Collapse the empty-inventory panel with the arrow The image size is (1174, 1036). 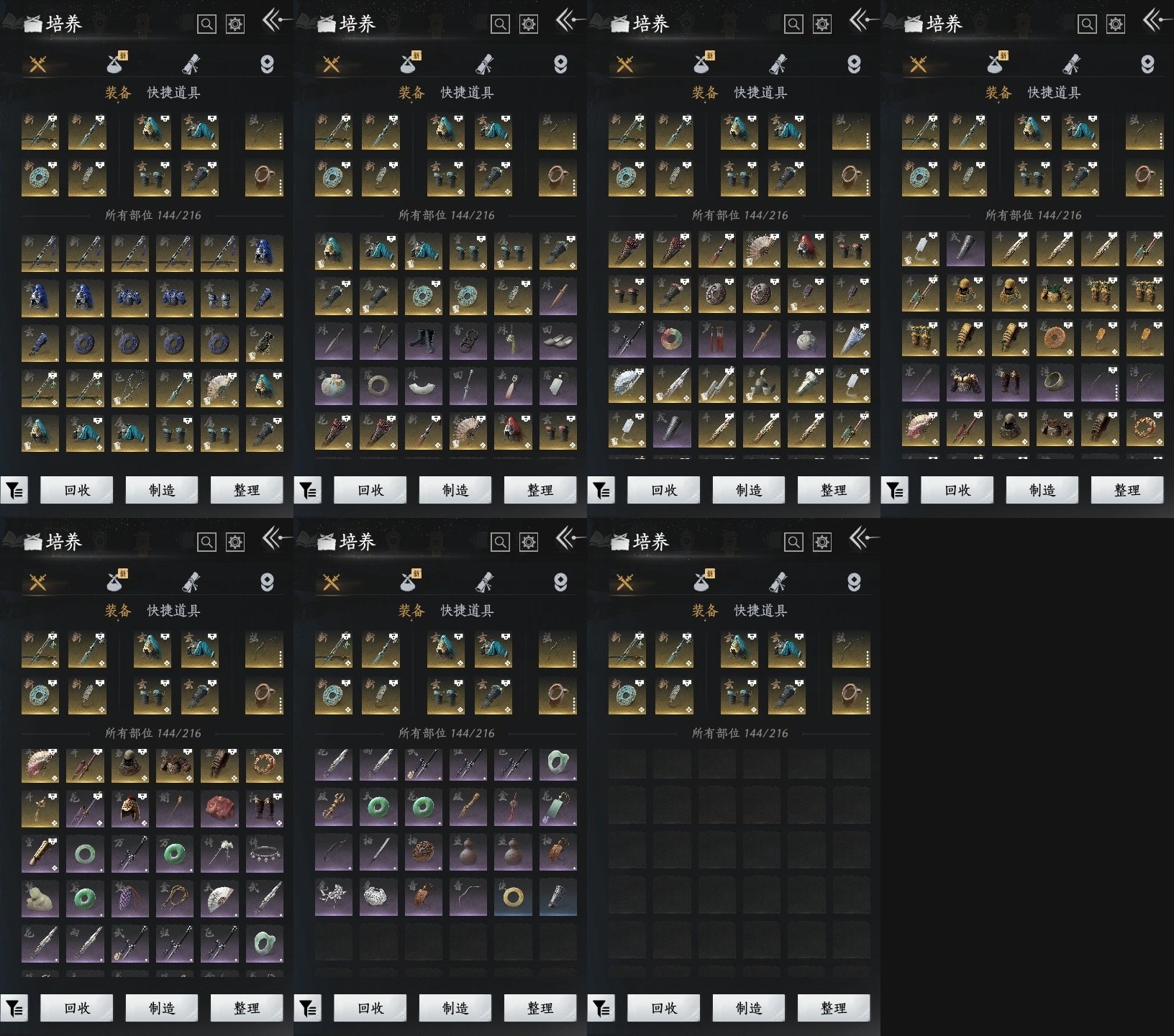click(863, 538)
